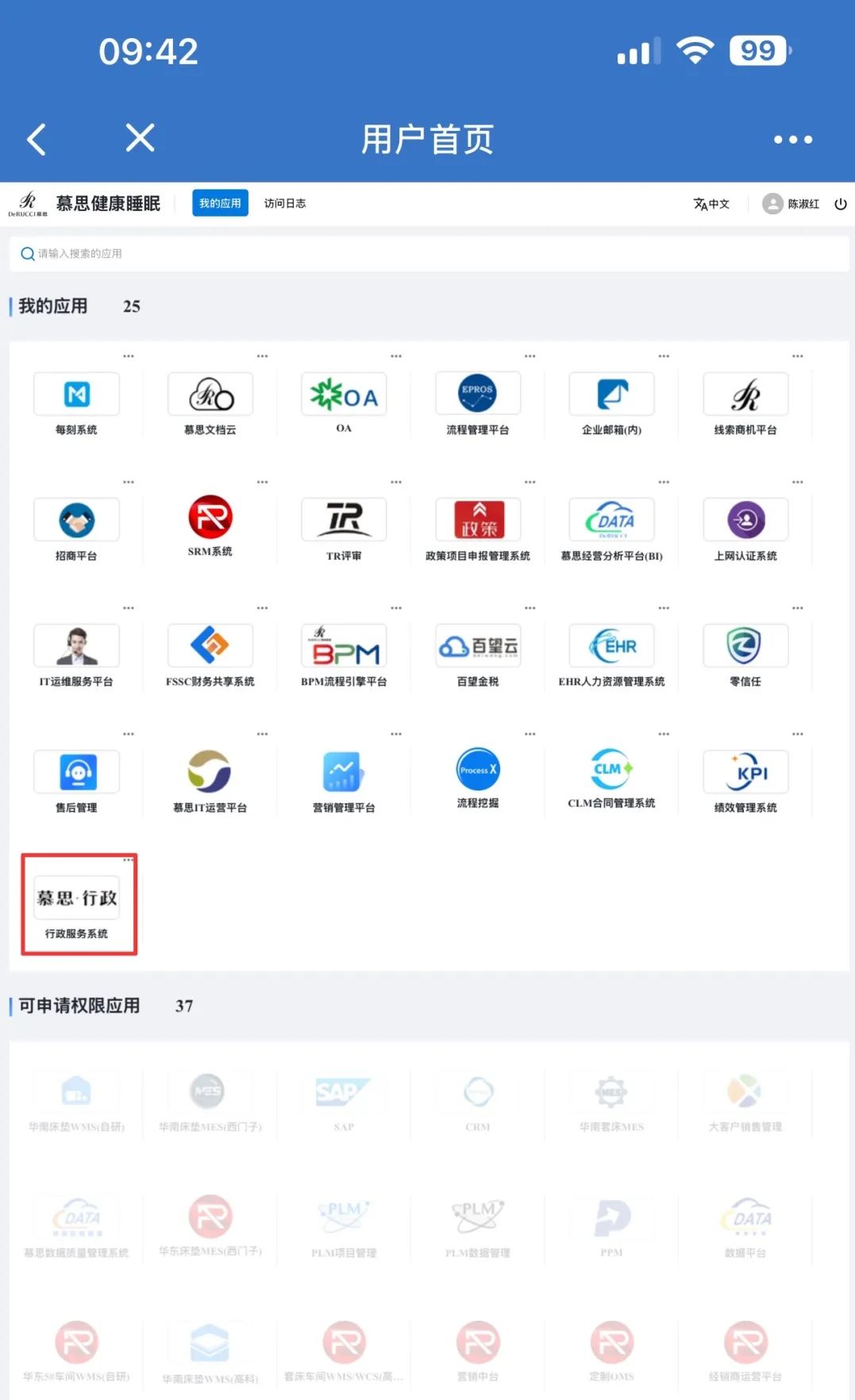Viewport: 855px width, 1400px height.
Task: Close the page with the X button
Action: (x=140, y=138)
